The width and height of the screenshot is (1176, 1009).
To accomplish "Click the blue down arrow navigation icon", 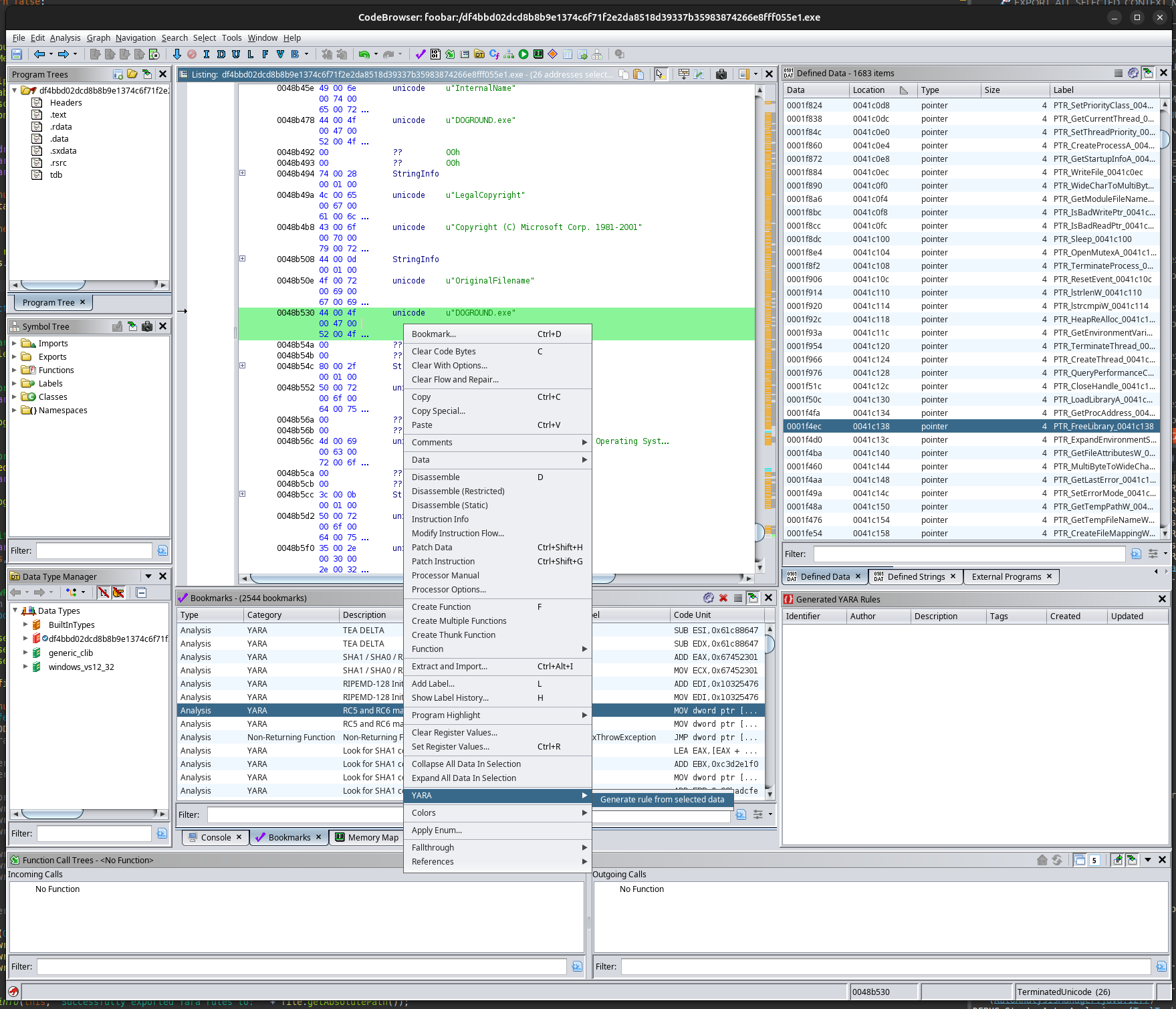I will [177, 54].
